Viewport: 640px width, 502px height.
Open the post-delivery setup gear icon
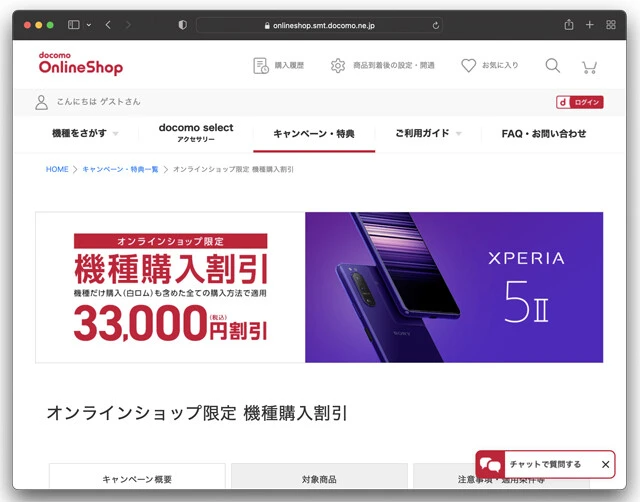tap(338, 66)
